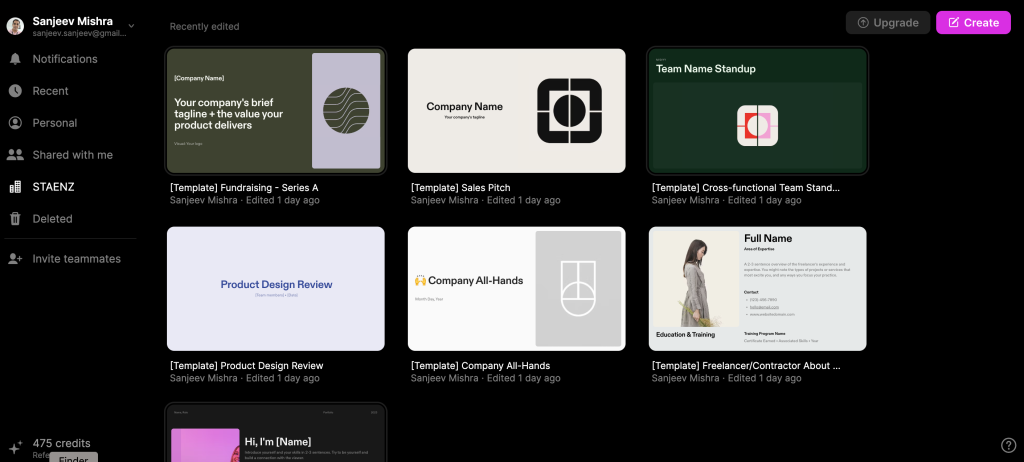The height and width of the screenshot is (462, 1024).
Task: Click the Upgrade button
Action: click(x=888, y=22)
